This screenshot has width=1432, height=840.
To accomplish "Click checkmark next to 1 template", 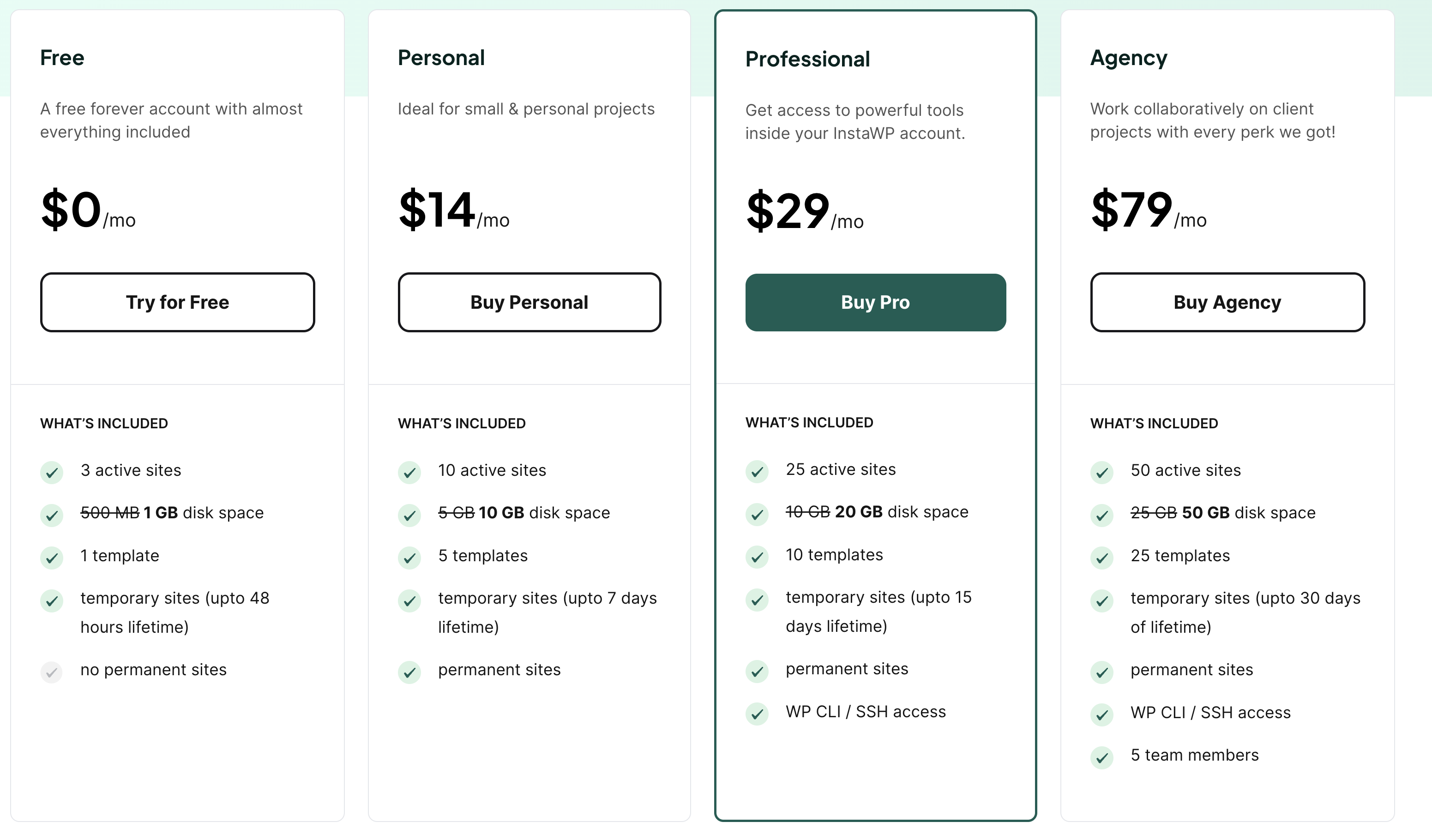I will (52, 558).
